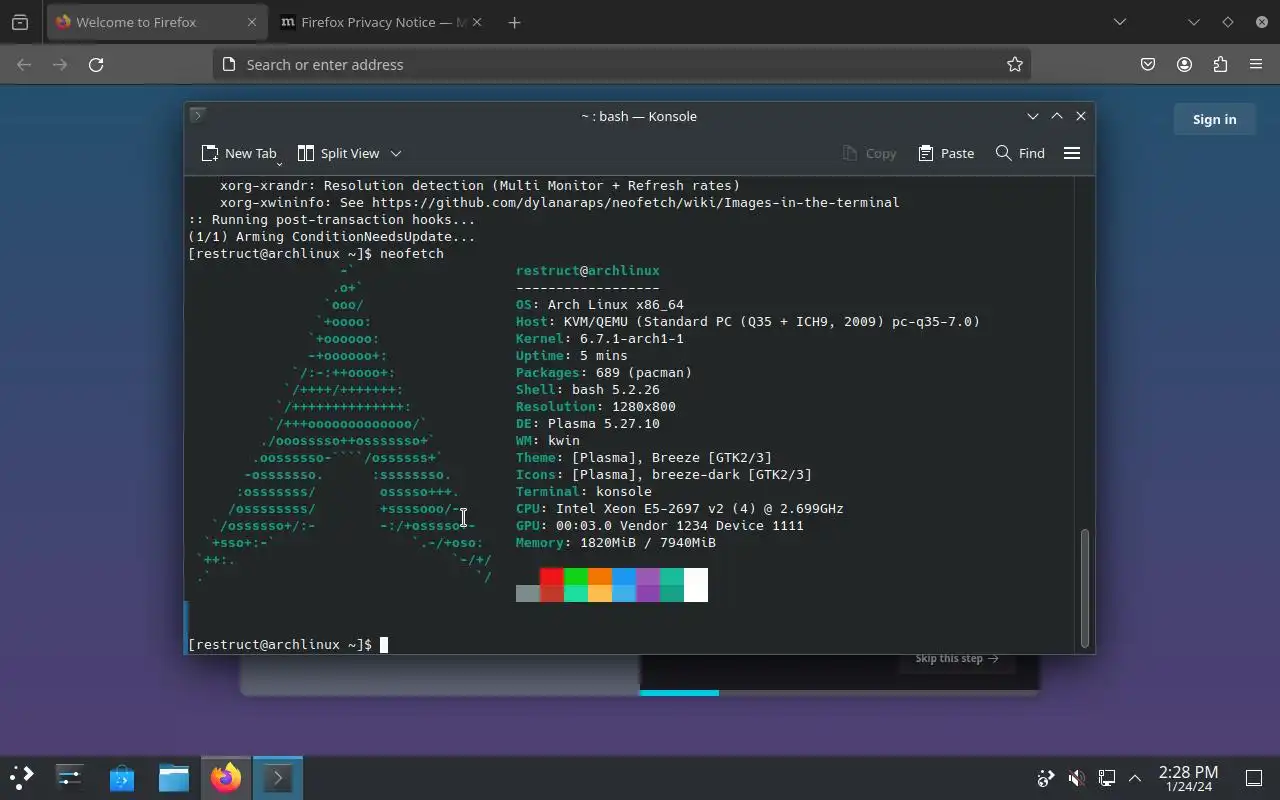The width and height of the screenshot is (1280, 800).
Task: Click the 'Resolution: 1280x800' line
Action: (x=596, y=407)
